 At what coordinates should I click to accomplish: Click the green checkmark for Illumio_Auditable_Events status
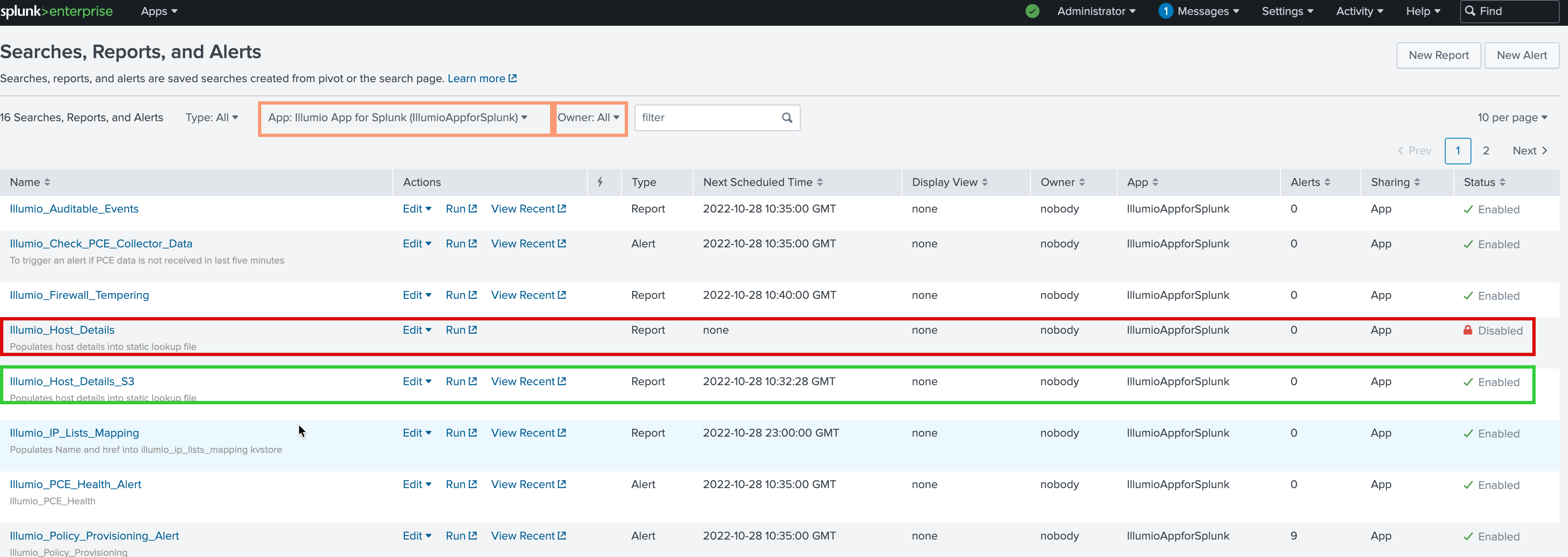point(1468,210)
